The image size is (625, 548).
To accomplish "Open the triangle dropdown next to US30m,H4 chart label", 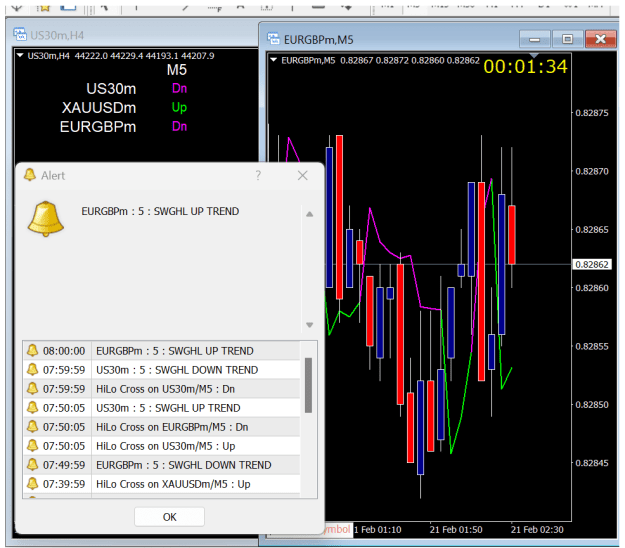I will 20,55.
